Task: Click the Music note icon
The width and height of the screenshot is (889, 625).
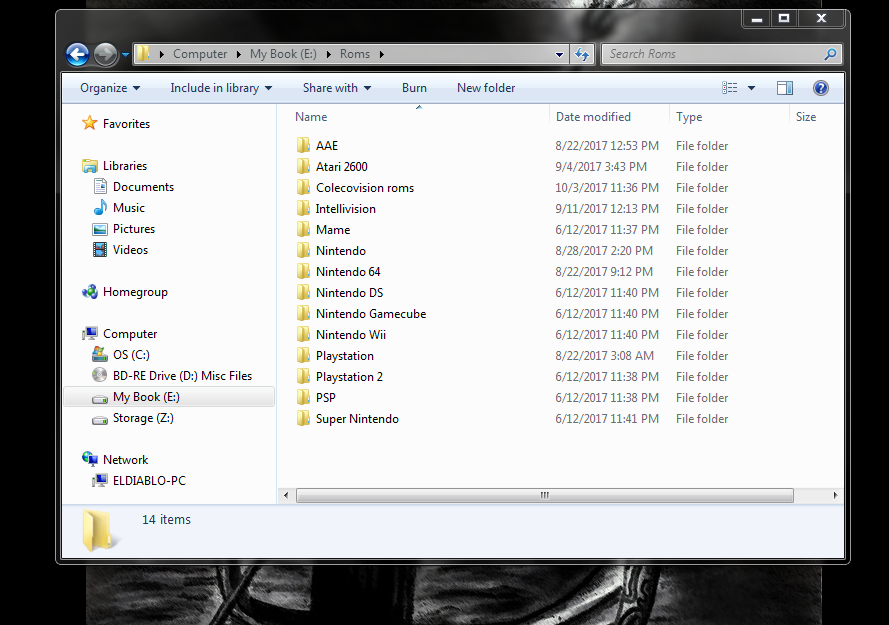Action: (100, 208)
